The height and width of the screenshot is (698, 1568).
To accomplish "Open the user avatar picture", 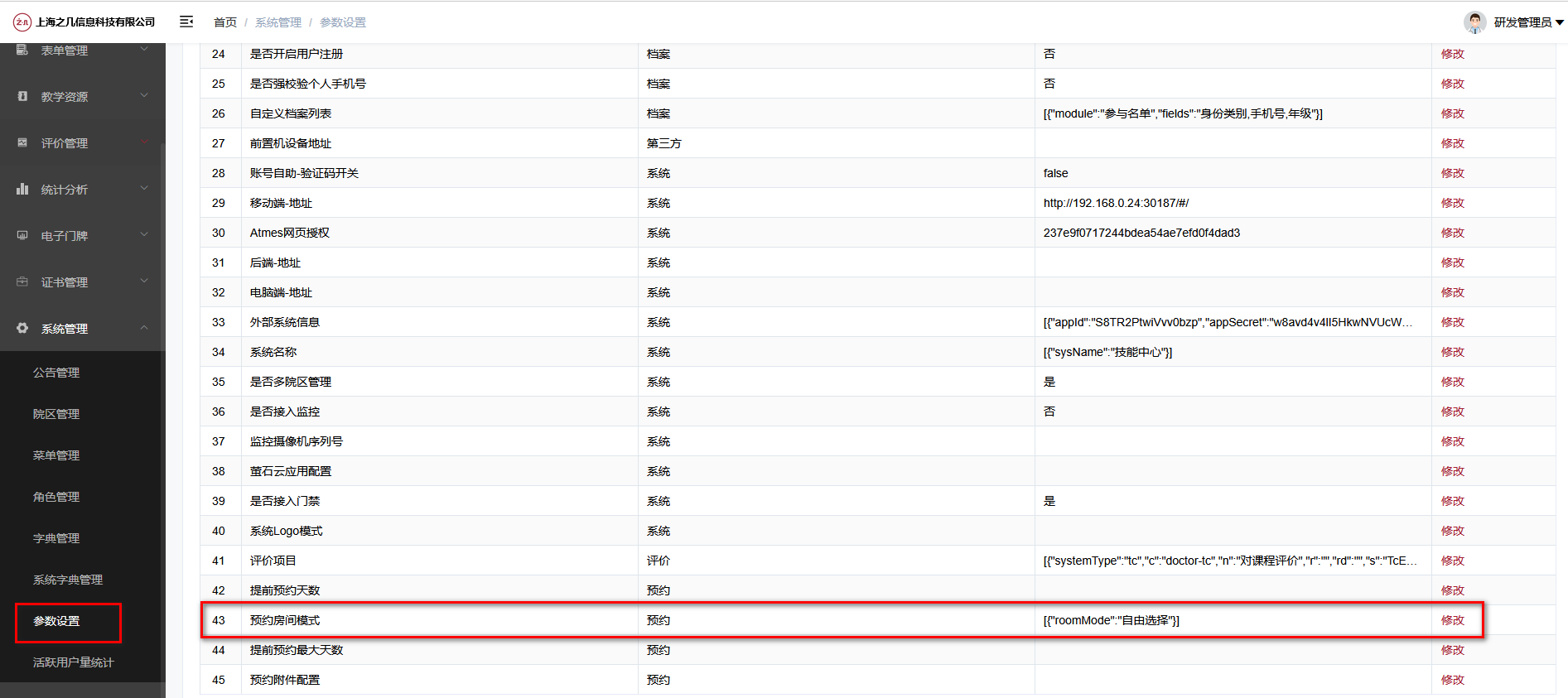I will (1474, 22).
